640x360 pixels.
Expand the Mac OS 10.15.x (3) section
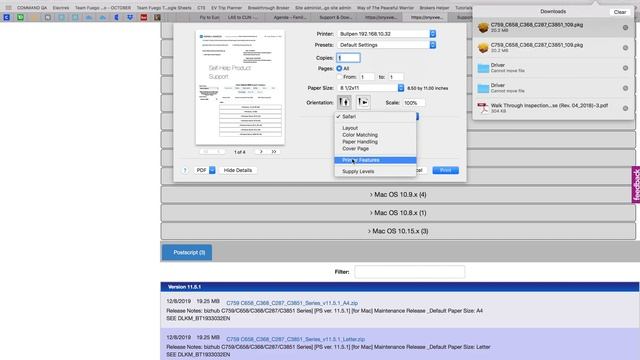point(398,231)
